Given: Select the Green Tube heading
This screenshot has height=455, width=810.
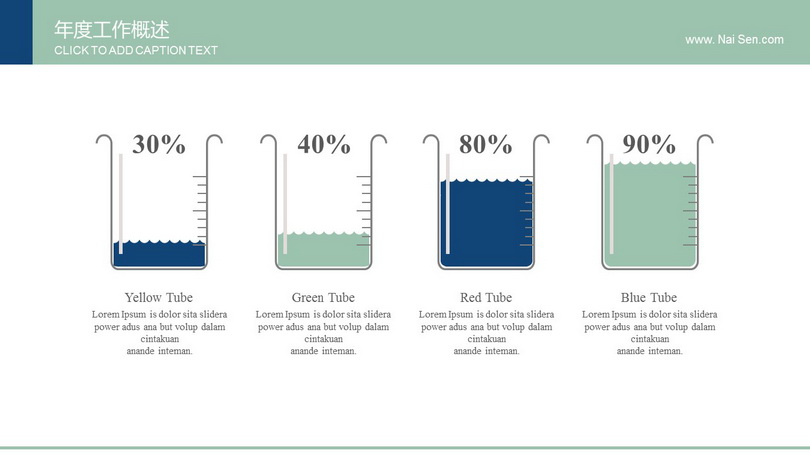Looking at the screenshot, I should coord(323,297).
